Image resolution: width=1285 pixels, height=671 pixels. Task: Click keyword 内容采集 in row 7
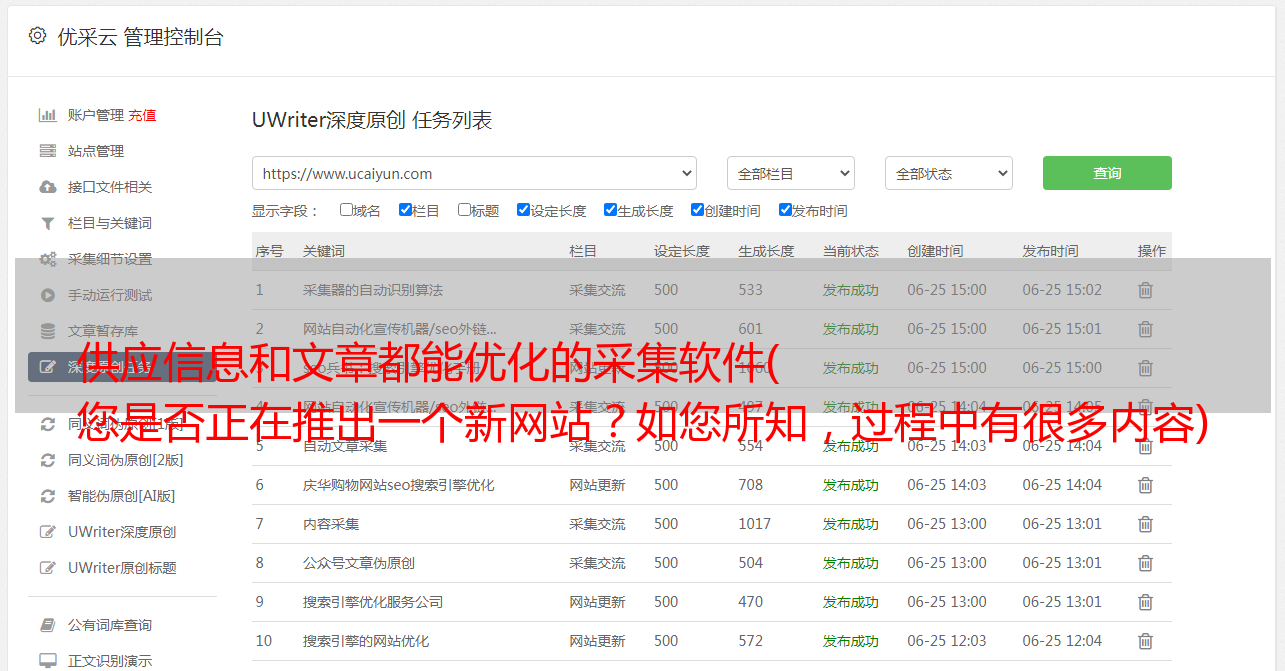coord(331,524)
